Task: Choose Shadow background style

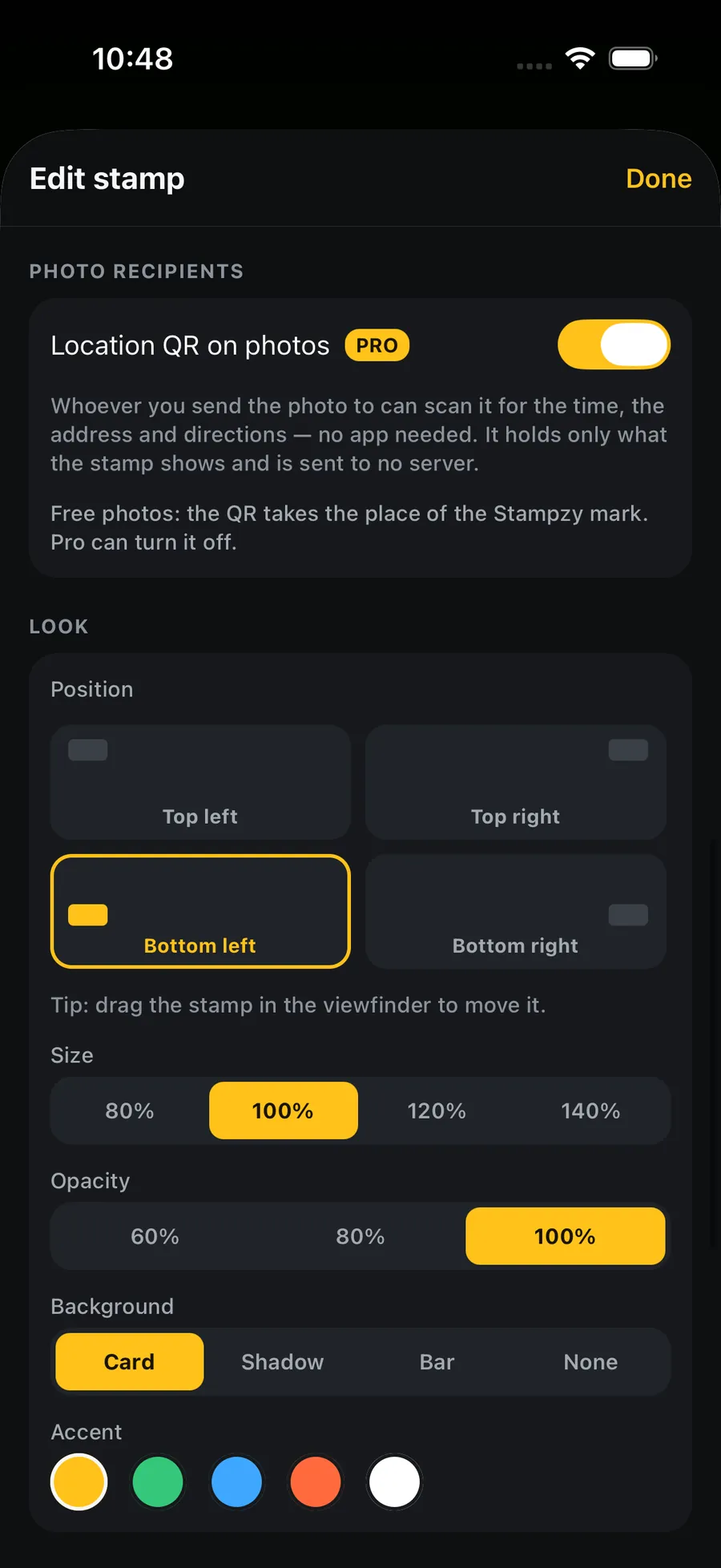Action: tap(283, 1362)
